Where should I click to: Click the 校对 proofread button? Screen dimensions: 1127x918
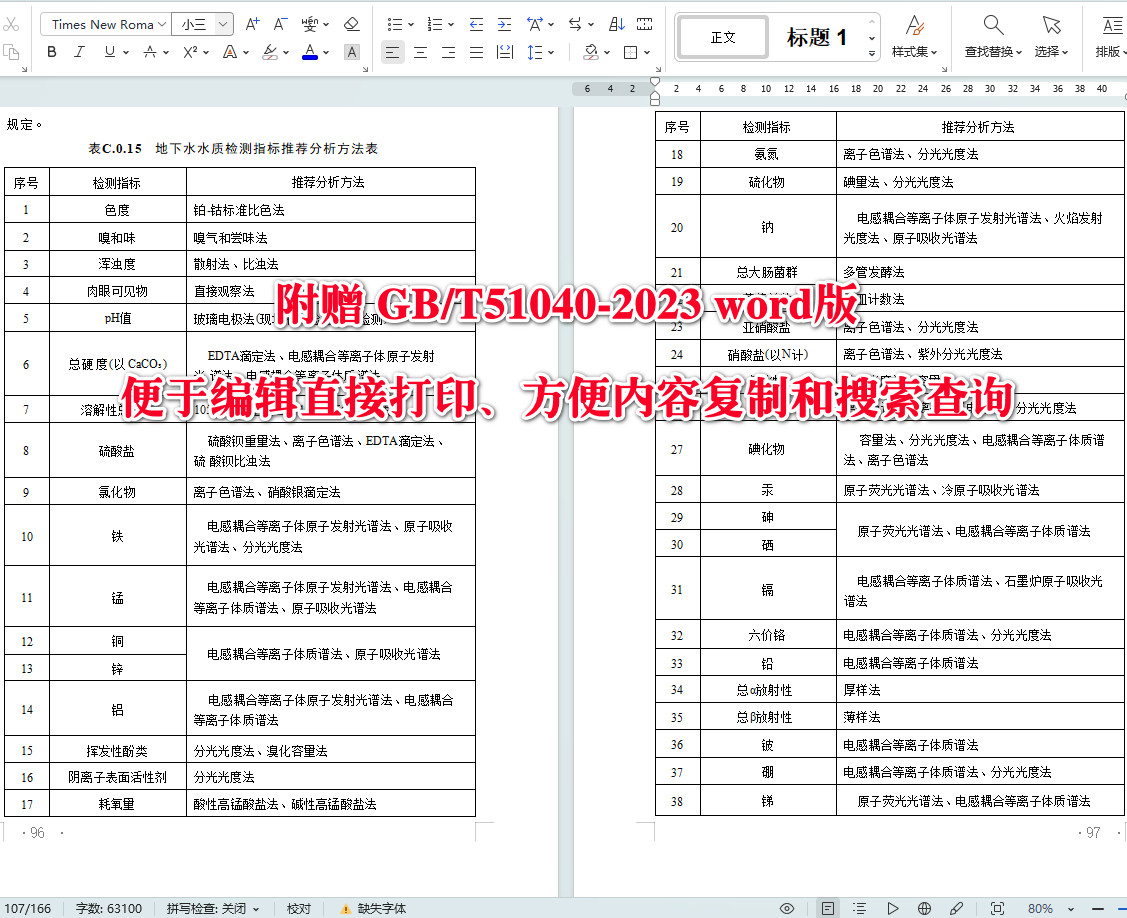(298, 909)
